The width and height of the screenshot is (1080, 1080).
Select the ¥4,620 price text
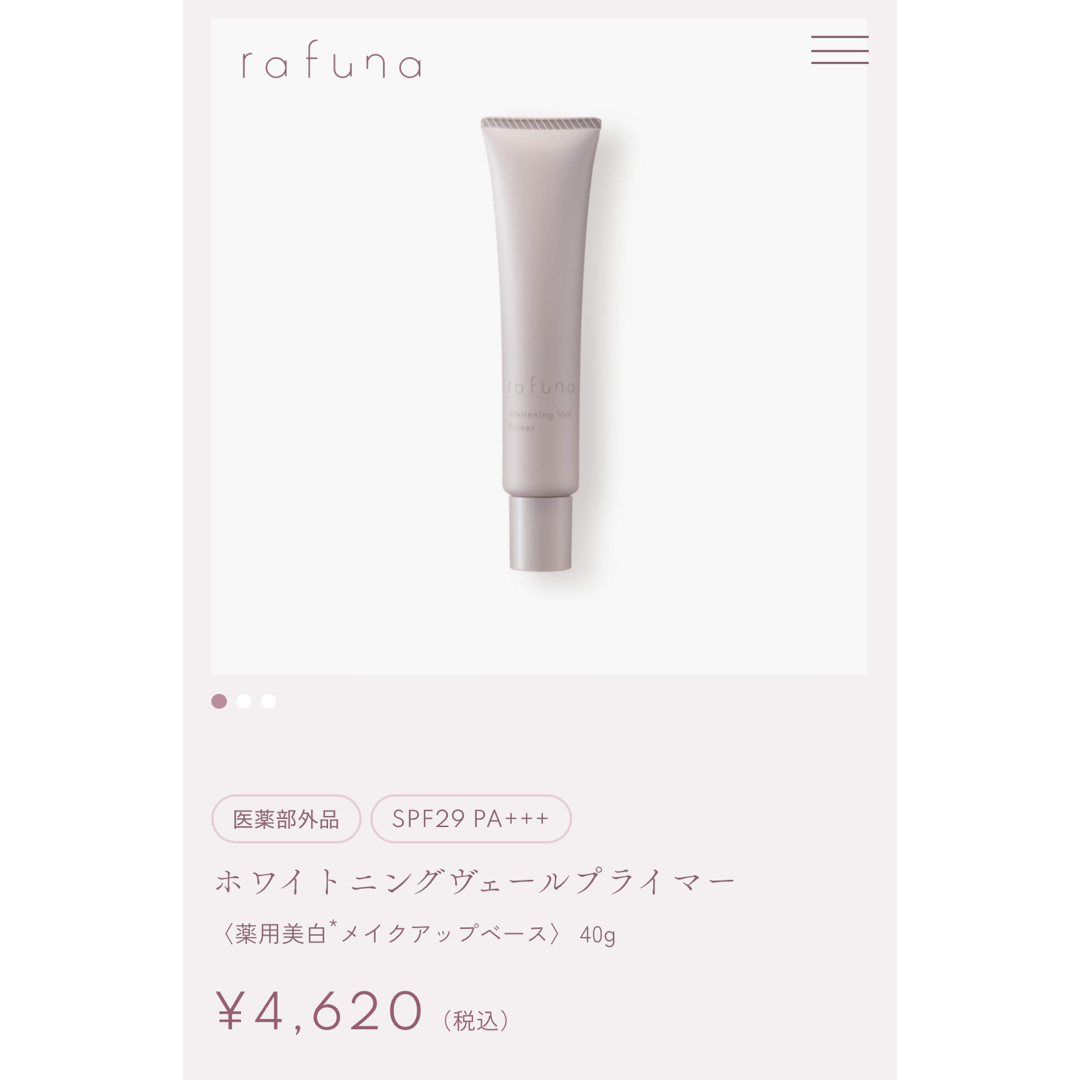click(319, 1010)
